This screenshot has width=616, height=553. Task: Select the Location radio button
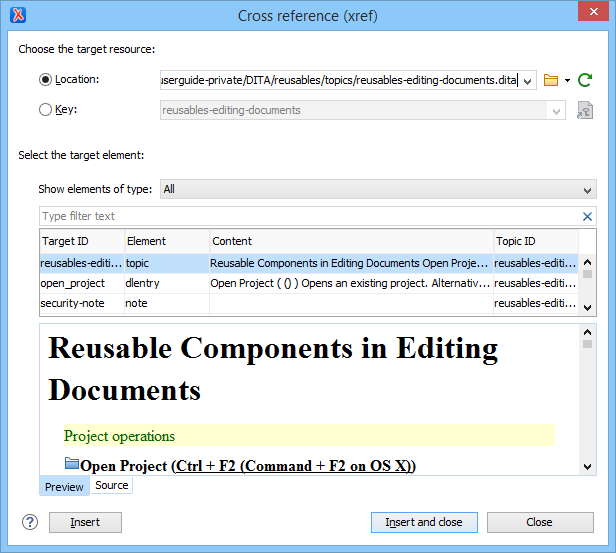[45, 80]
